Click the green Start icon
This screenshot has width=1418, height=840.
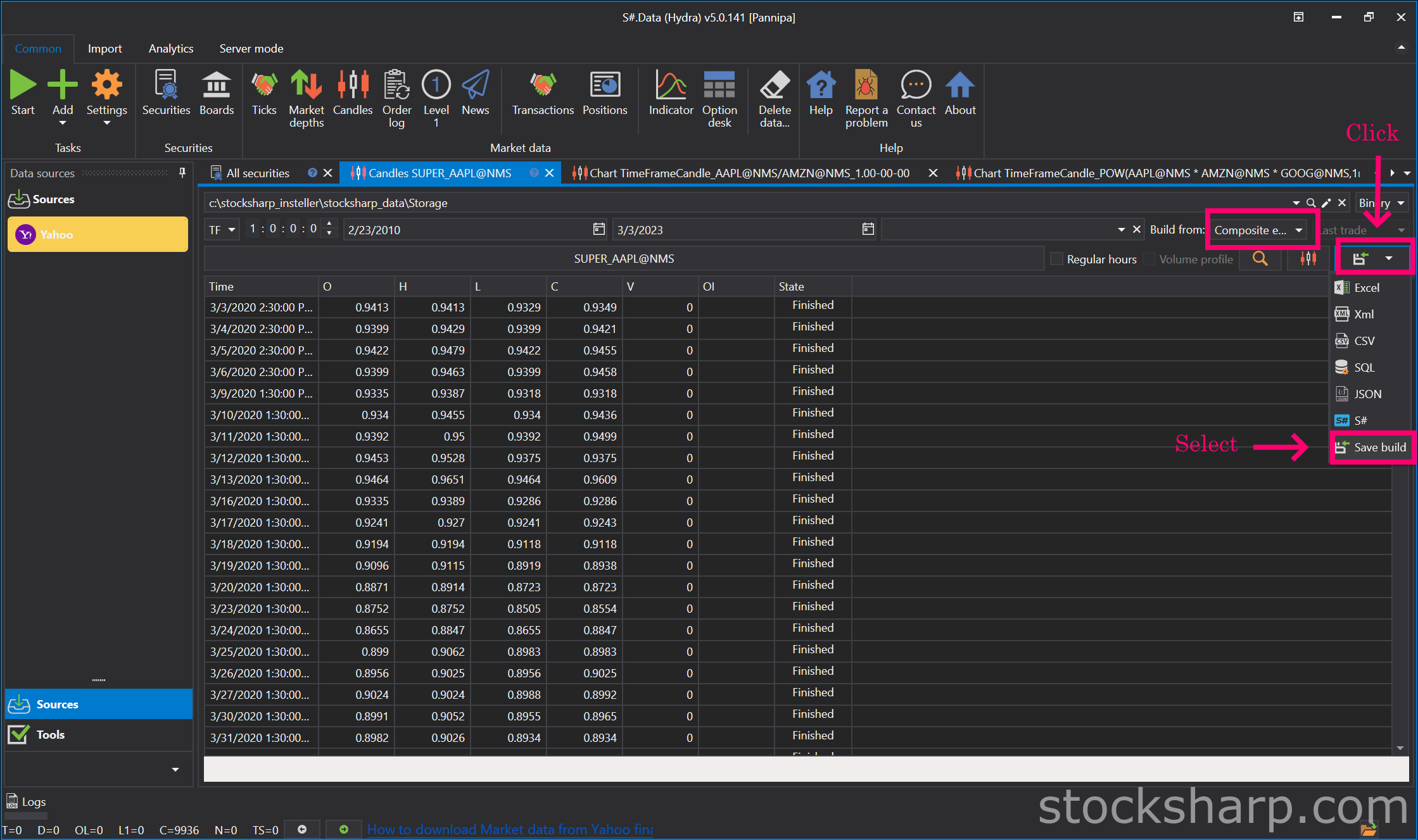click(23, 85)
